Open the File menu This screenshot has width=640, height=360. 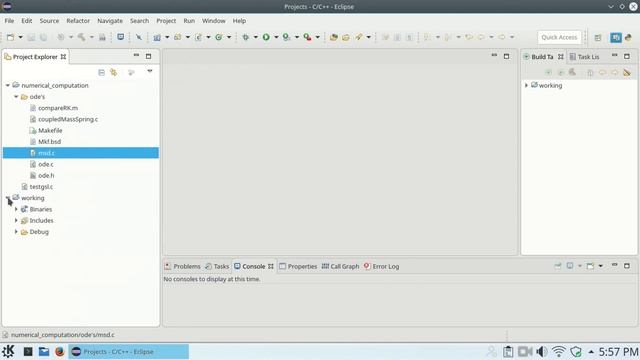coord(9,20)
